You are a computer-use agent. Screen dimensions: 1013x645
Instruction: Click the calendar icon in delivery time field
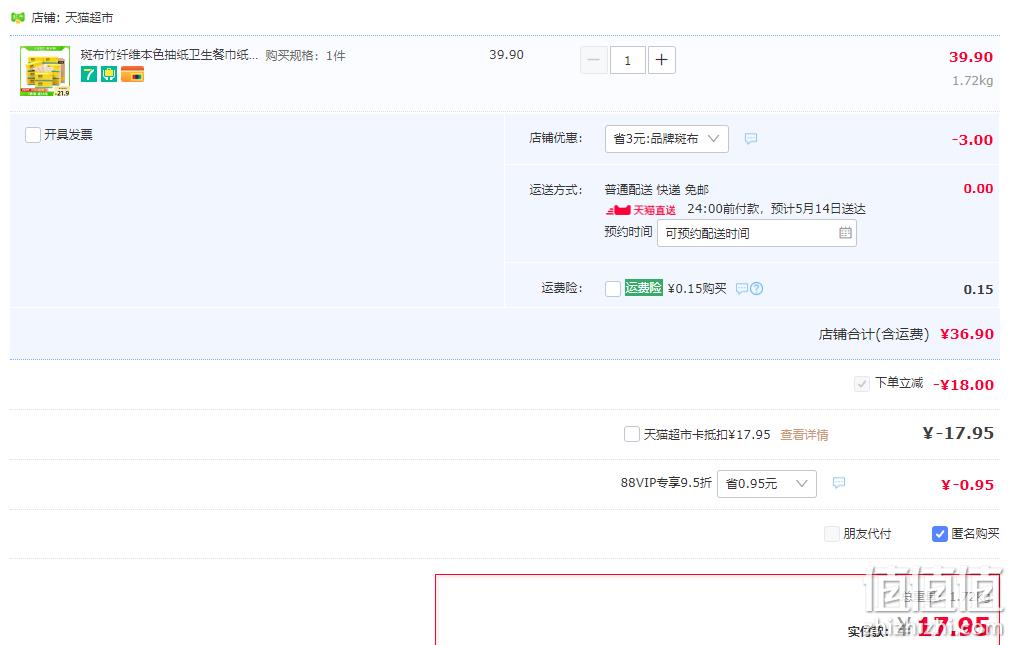point(845,233)
